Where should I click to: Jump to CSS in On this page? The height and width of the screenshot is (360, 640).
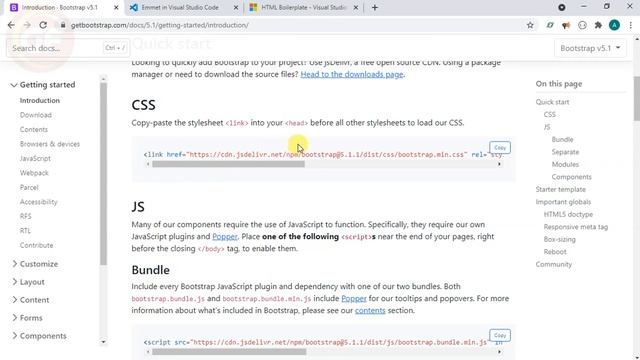pos(549,115)
